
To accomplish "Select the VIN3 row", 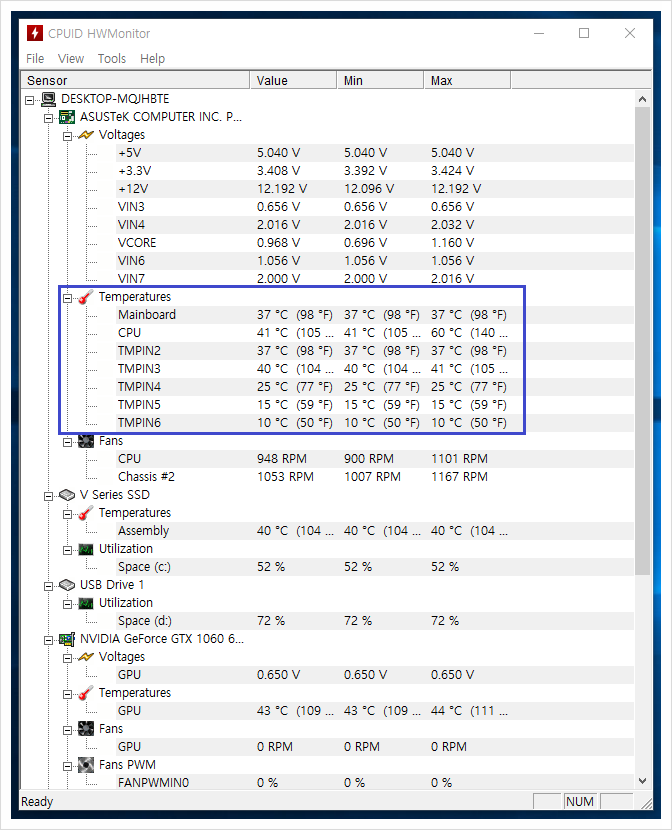I will (375, 207).
